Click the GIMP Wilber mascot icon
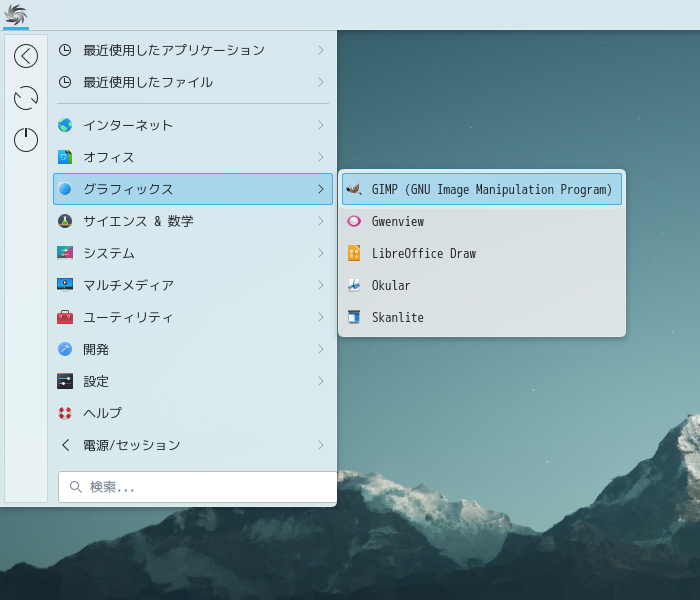Image resolution: width=700 pixels, height=600 pixels. point(354,189)
